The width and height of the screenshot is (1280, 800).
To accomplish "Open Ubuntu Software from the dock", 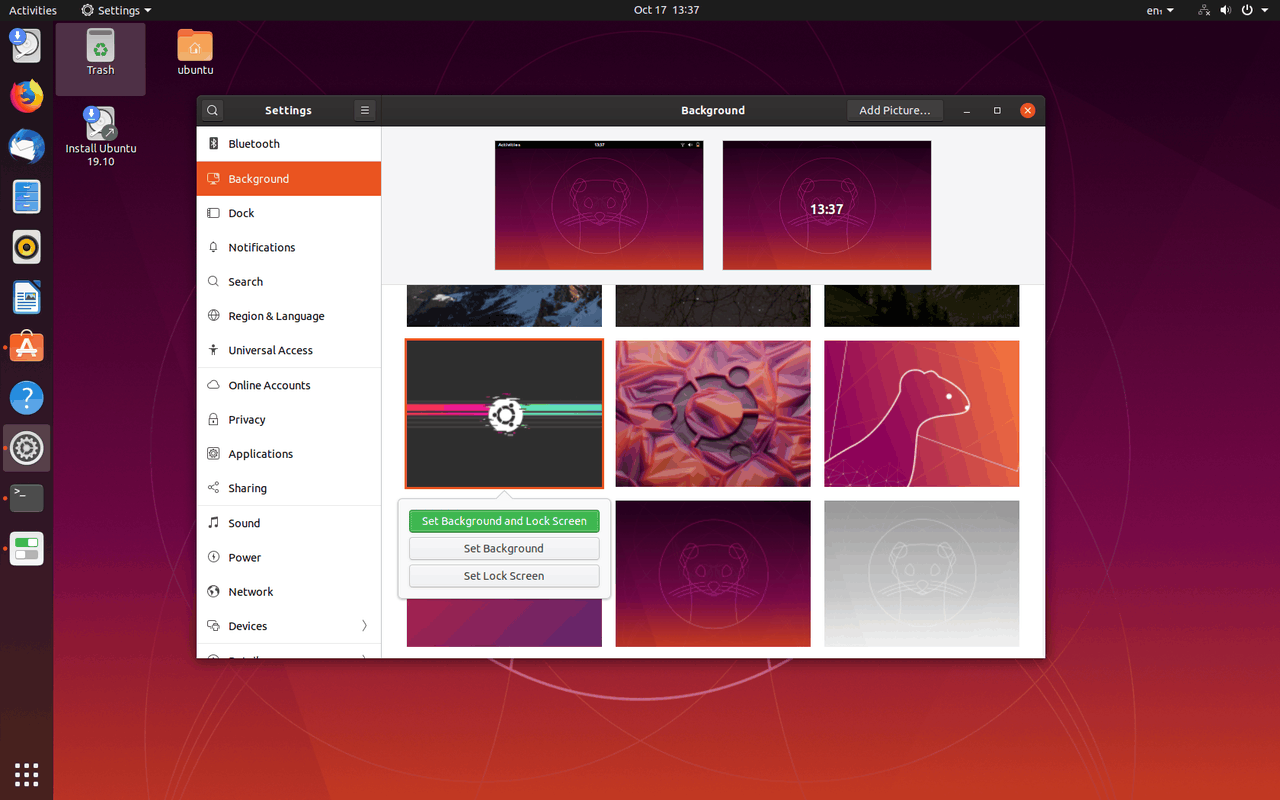I will 27,347.
